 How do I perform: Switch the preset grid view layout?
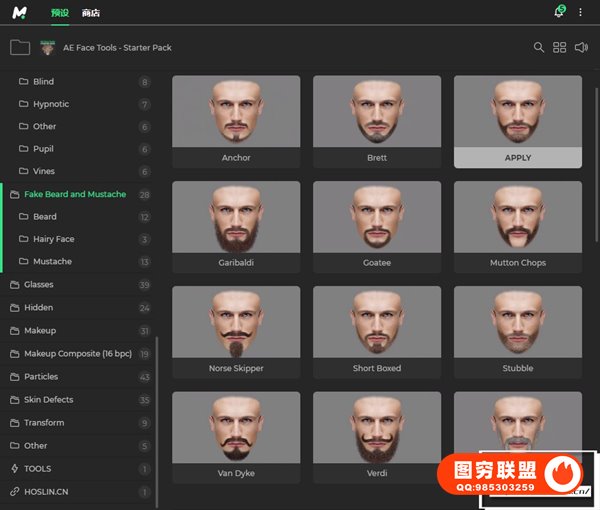click(x=560, y=47)
